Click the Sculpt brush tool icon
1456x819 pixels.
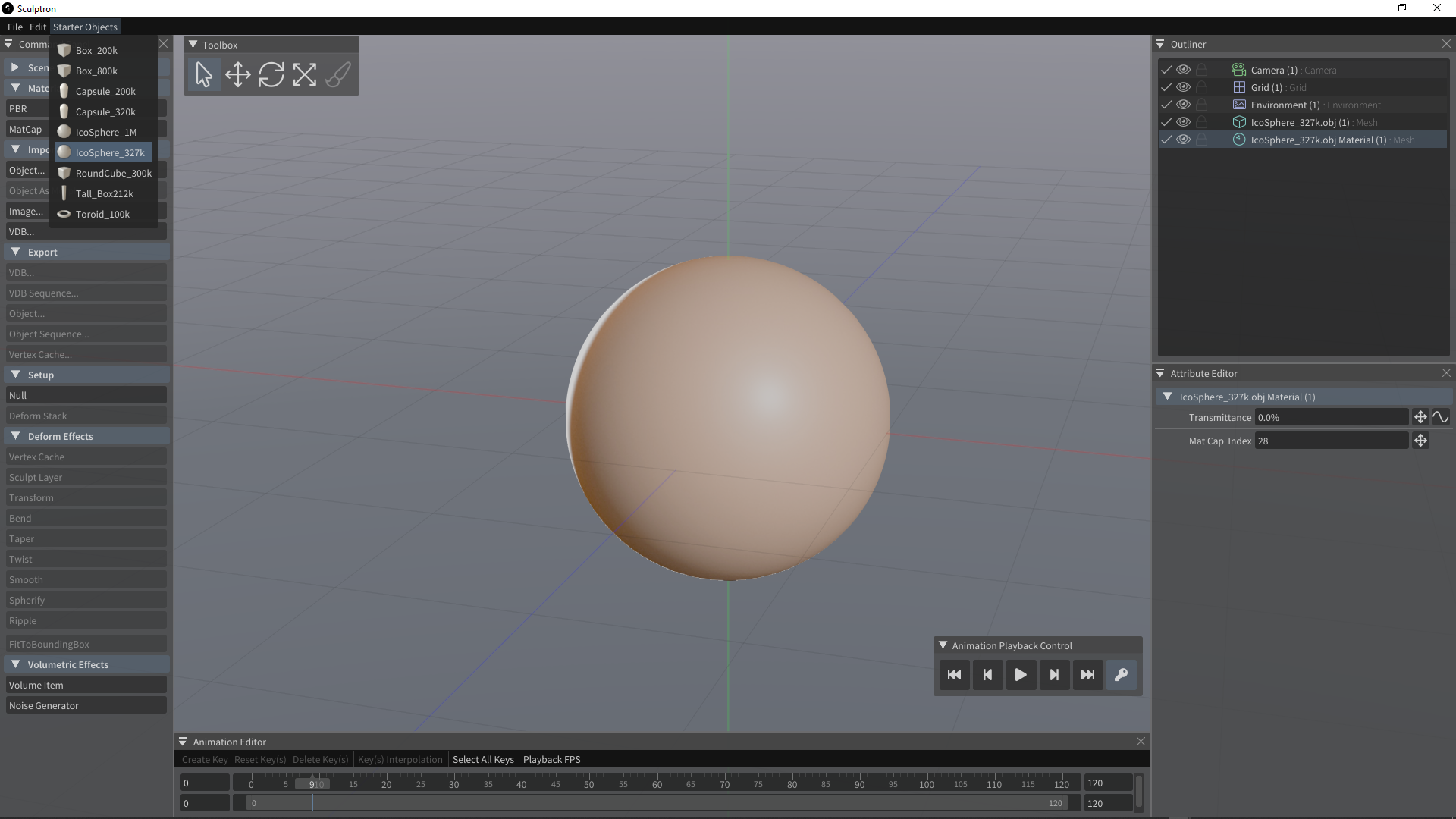(337, 74)
